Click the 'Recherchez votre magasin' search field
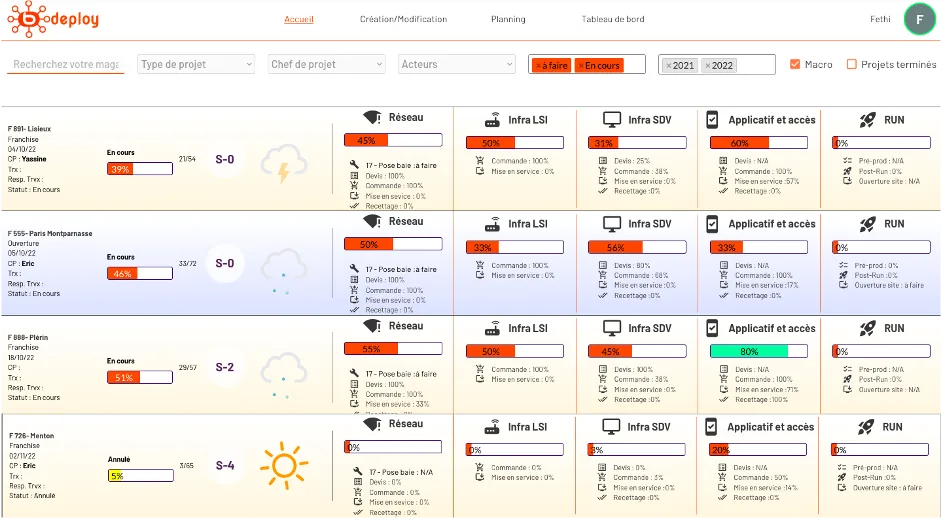 [x=65, y=64]
